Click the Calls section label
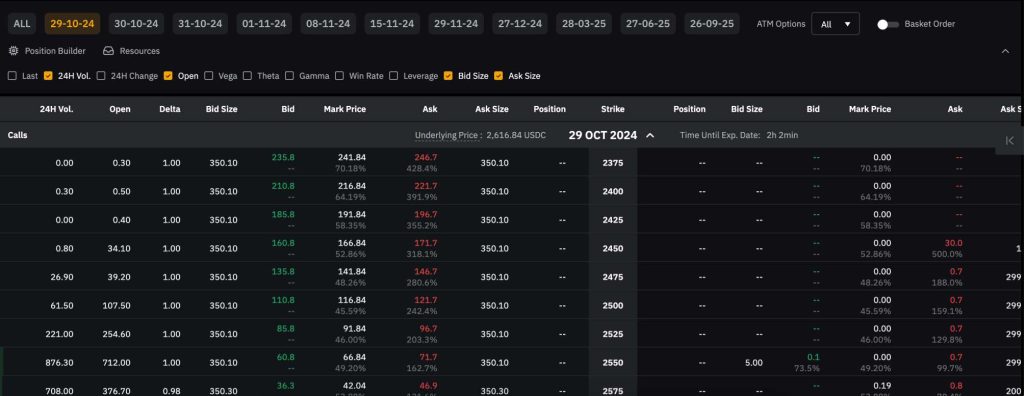 click(x=18, y=135)
